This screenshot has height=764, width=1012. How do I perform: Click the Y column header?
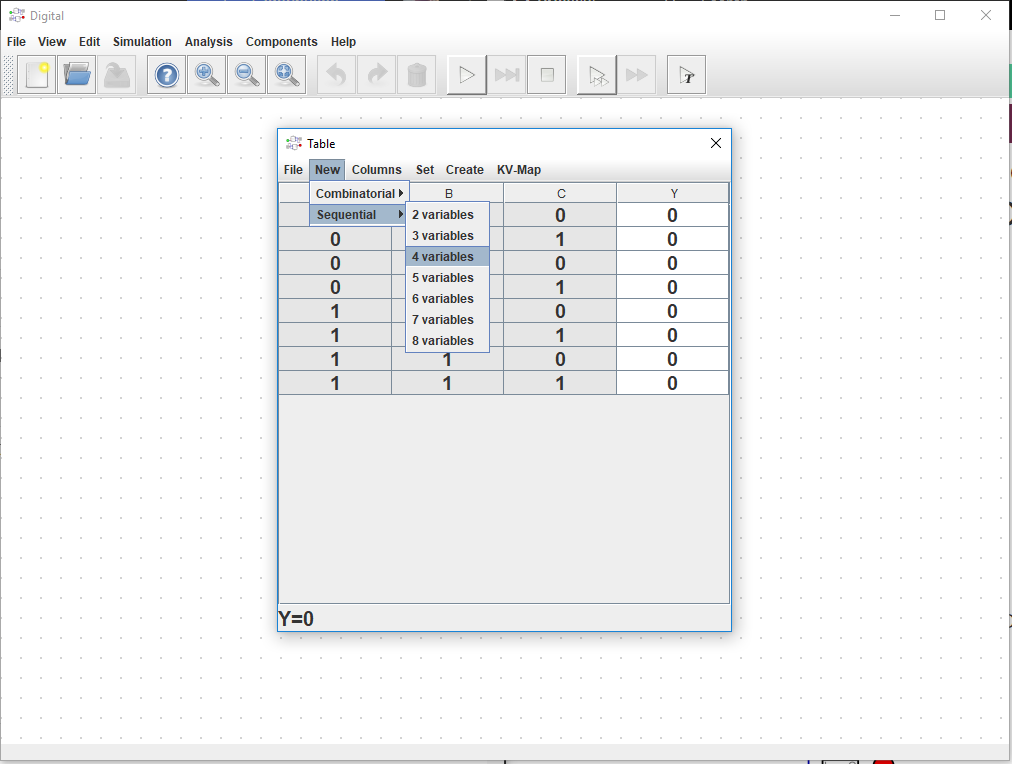point(673,194)
